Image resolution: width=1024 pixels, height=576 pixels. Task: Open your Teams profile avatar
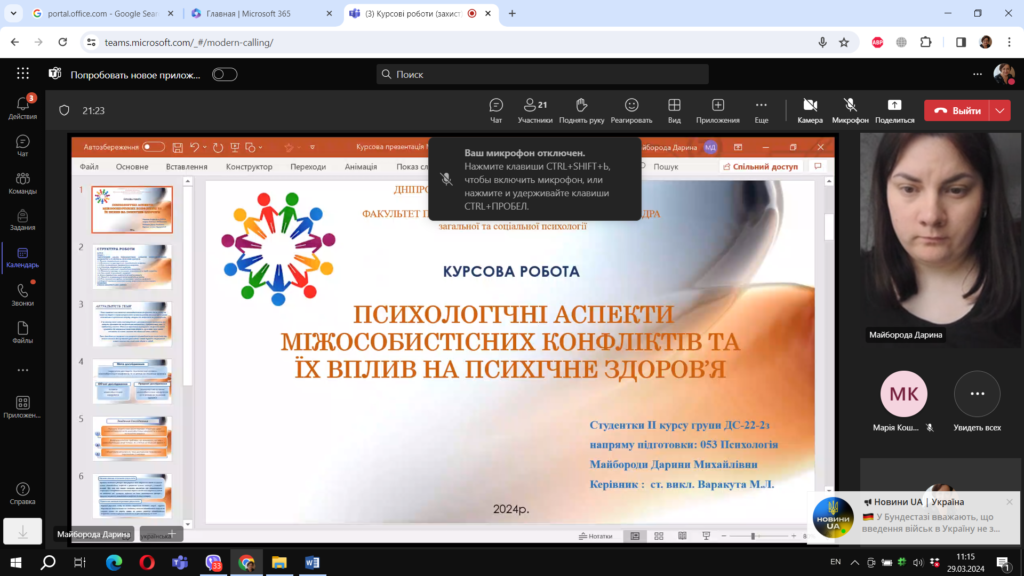click(1004, 74)
